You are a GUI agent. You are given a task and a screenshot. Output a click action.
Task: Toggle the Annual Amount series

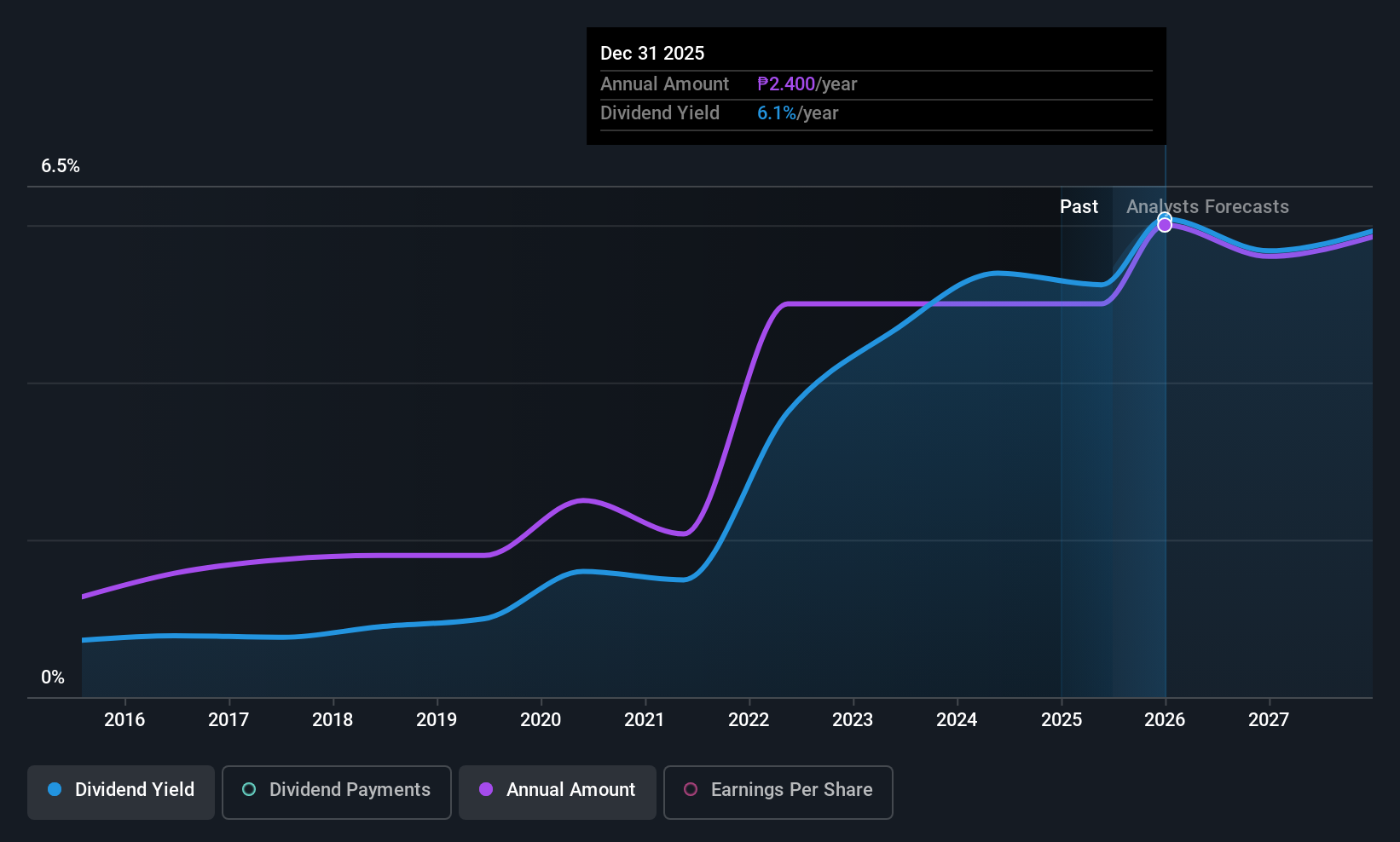tap(558, 793)
